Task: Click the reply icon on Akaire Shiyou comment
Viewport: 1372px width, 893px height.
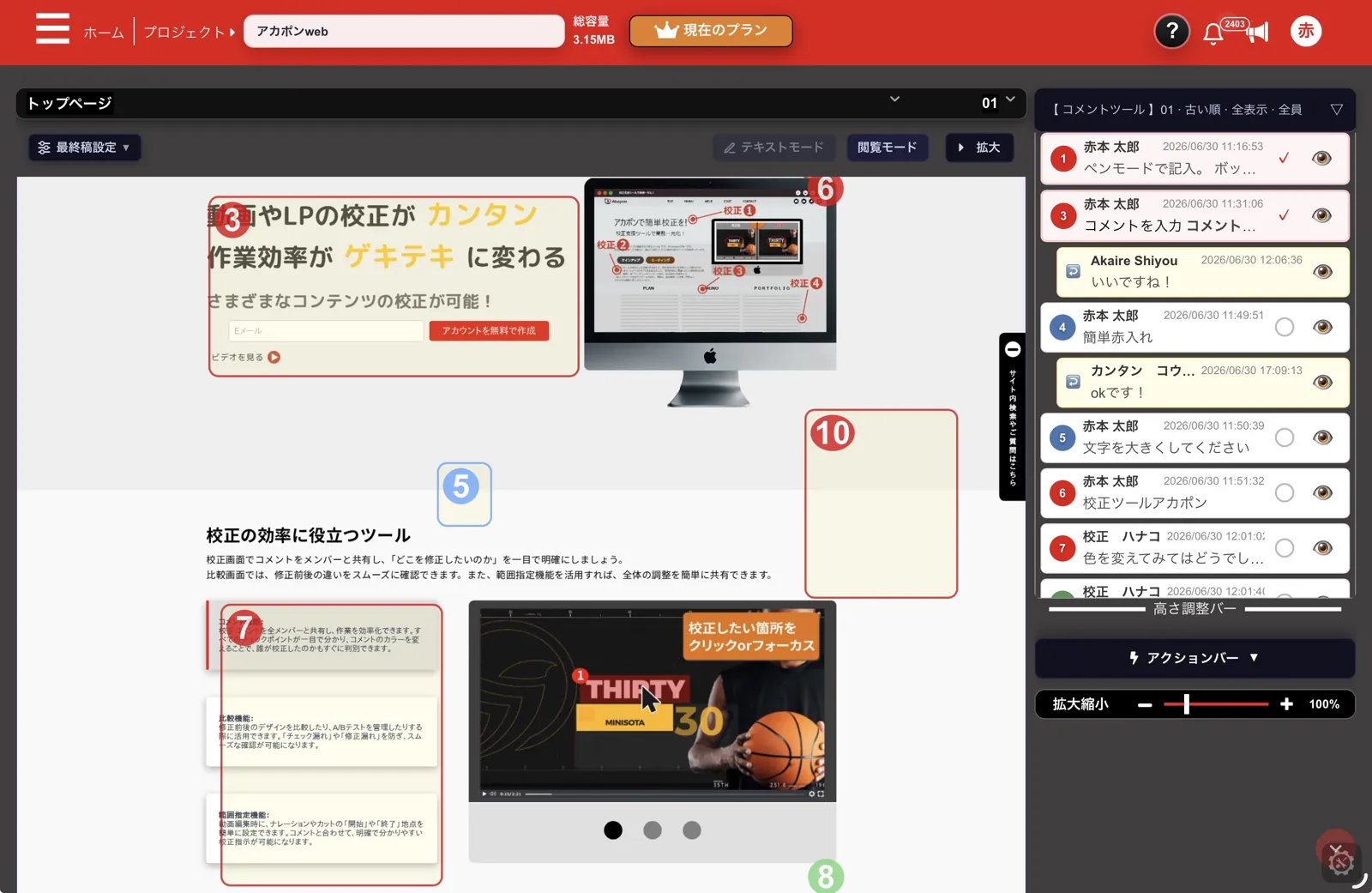Action: 1073,271
